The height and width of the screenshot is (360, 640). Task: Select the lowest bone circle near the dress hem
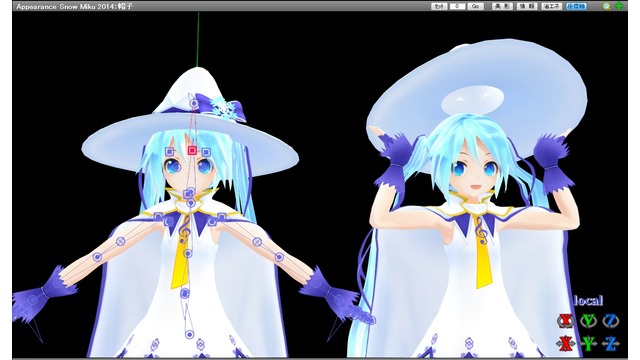pos(189,335)
